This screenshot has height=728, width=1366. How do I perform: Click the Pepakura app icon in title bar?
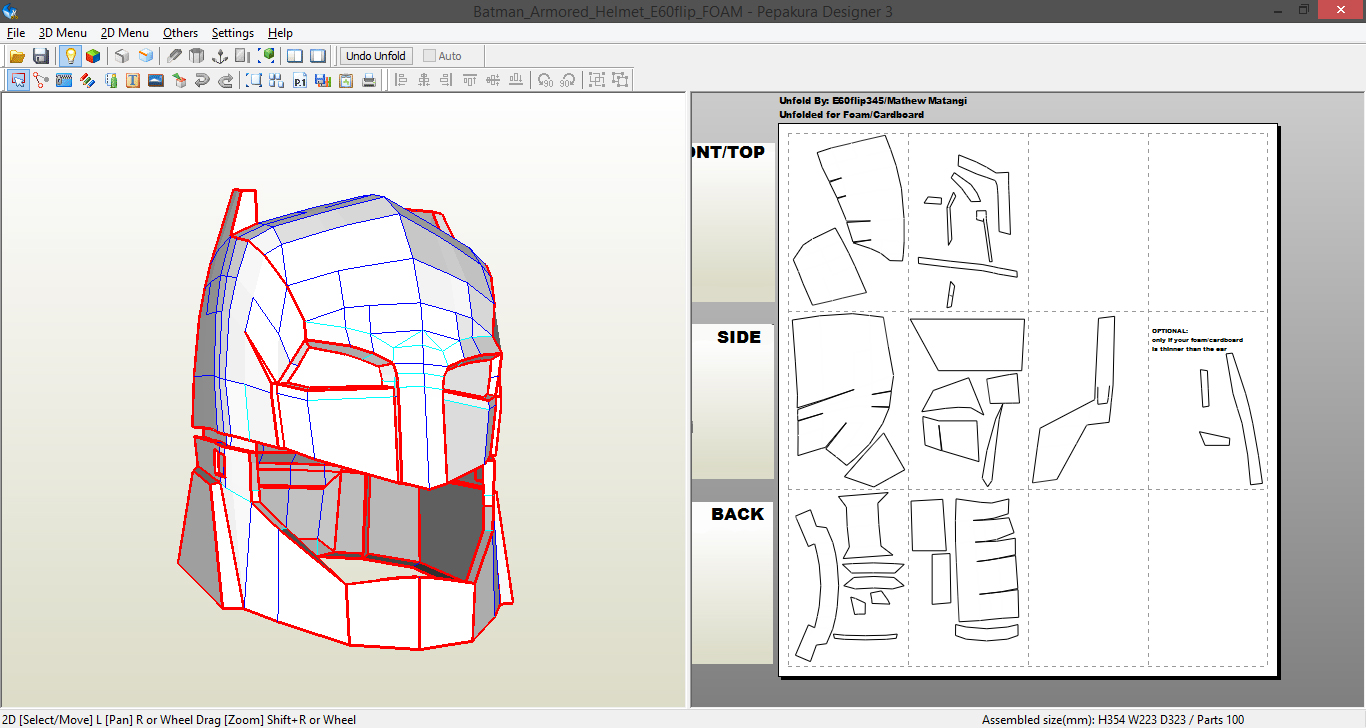(12, 11)
